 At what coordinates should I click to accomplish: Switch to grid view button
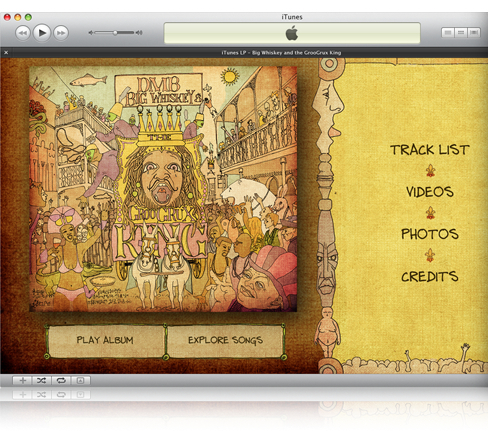tap(461, 32)
